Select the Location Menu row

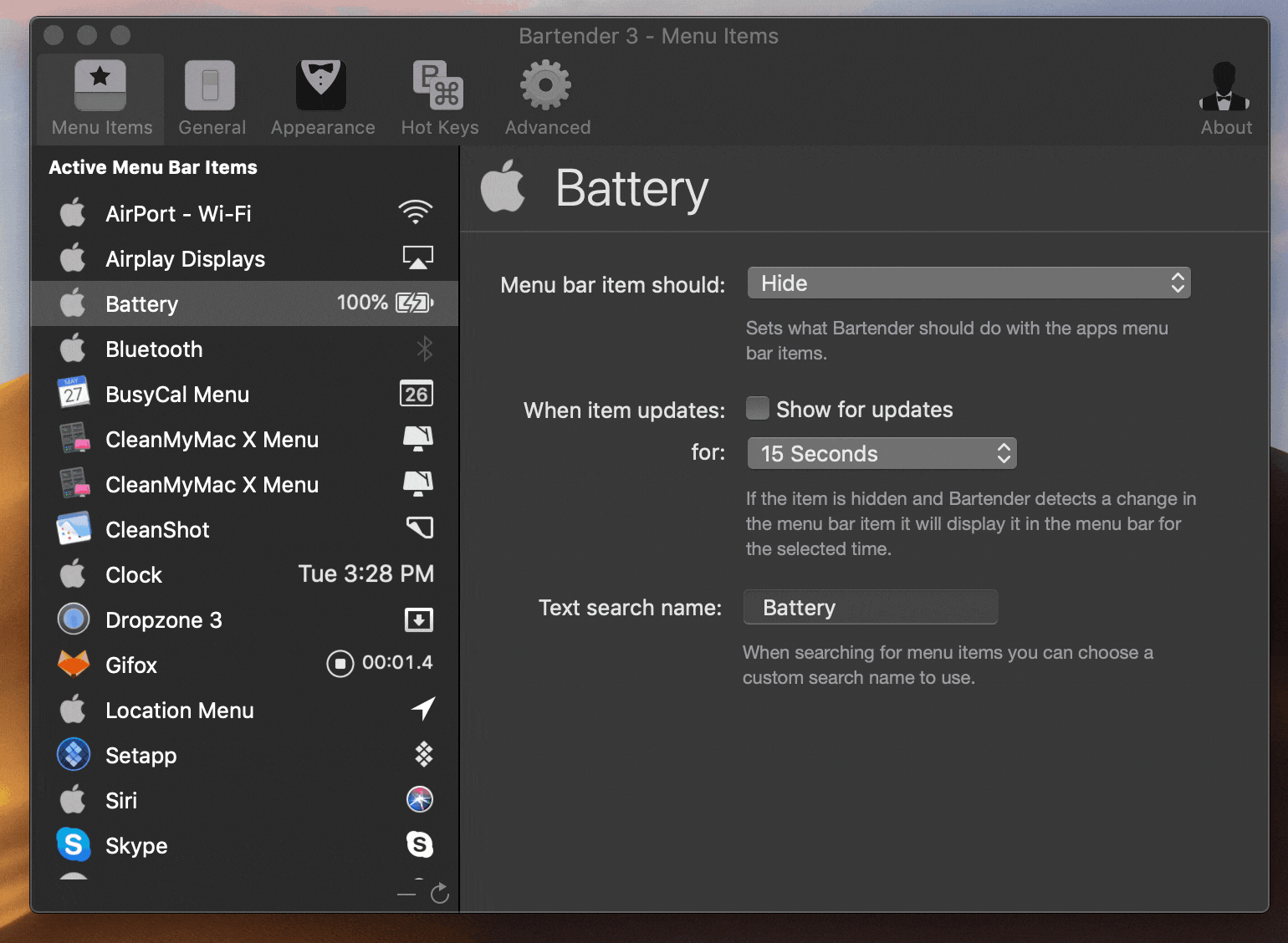click(x=244, y=710)
